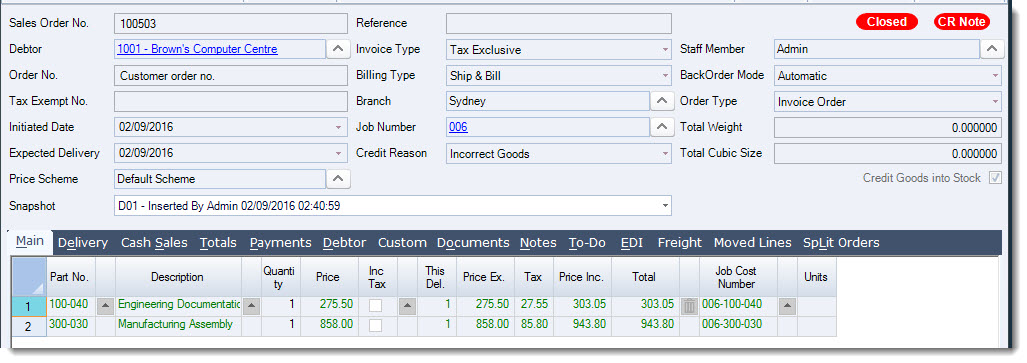Viewport: 1027px width, 363px height.
Task: Click the Job Cost Number column header
Action: tap(738, 277)
